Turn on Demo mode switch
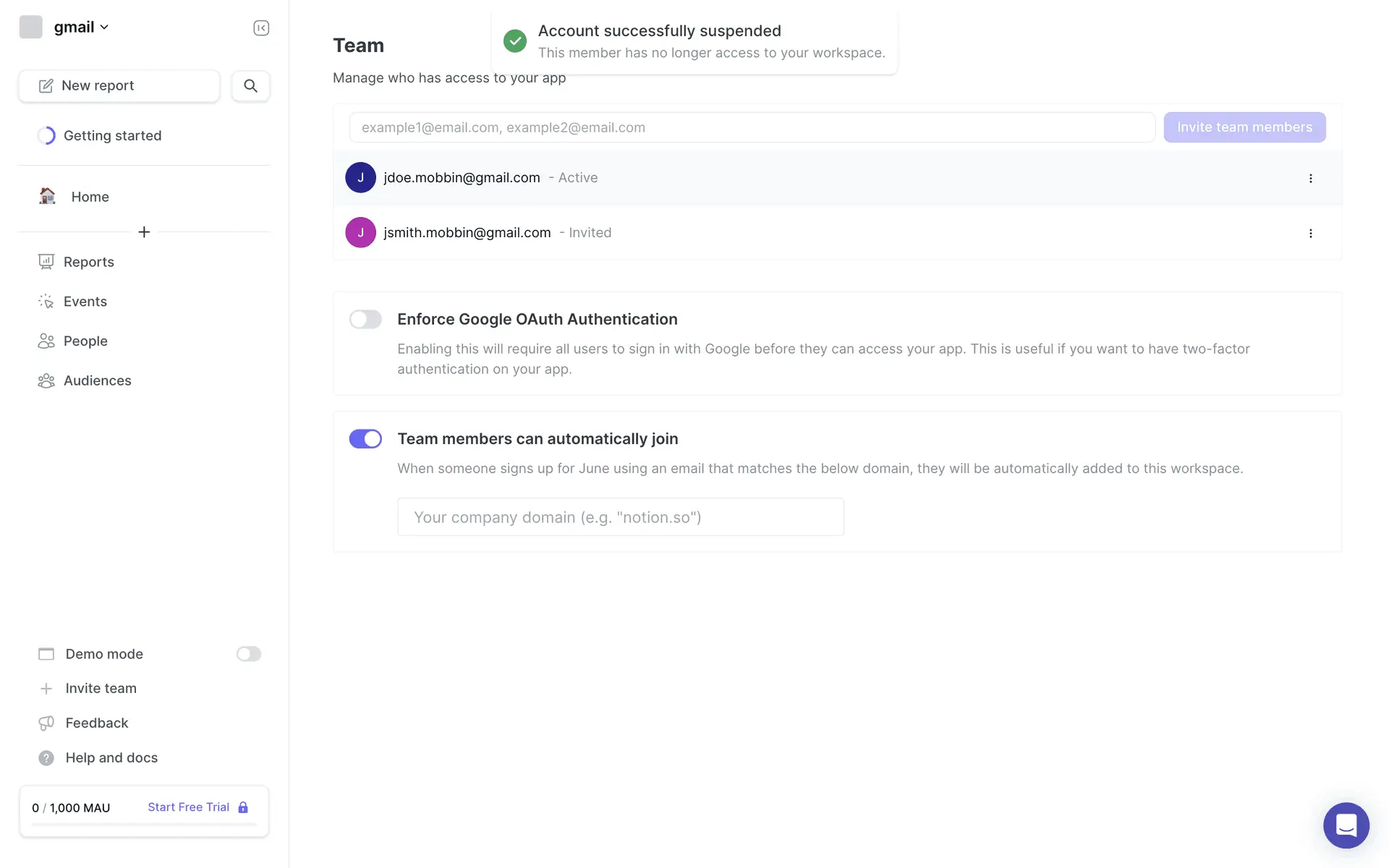 (x=248, y=654)
